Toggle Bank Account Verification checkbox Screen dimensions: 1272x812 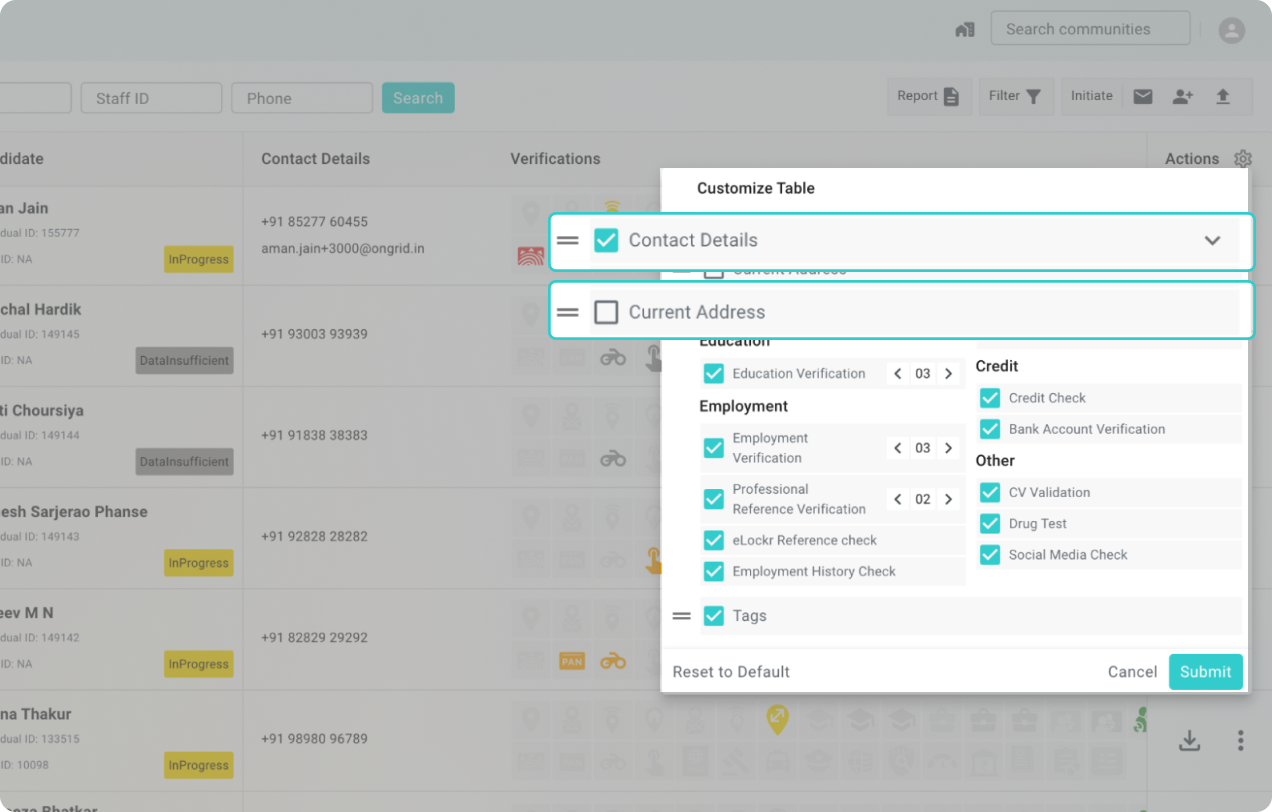[x=990, y=429]
